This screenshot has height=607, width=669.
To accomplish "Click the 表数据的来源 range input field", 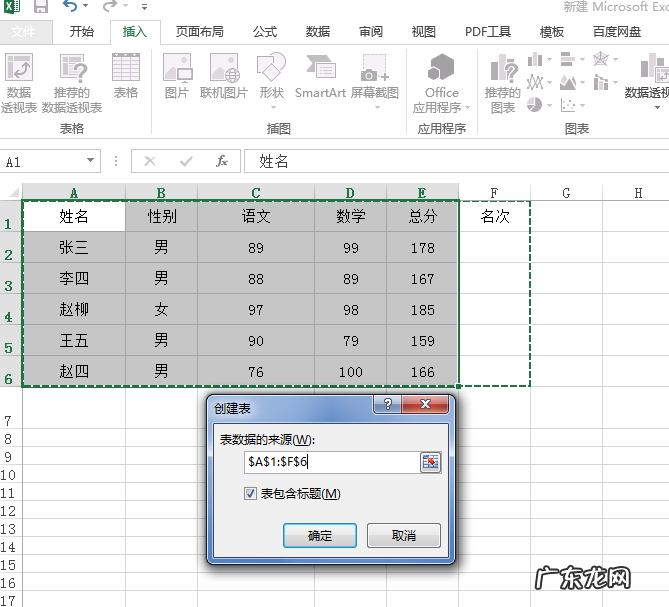I will [x=330, y=462].
